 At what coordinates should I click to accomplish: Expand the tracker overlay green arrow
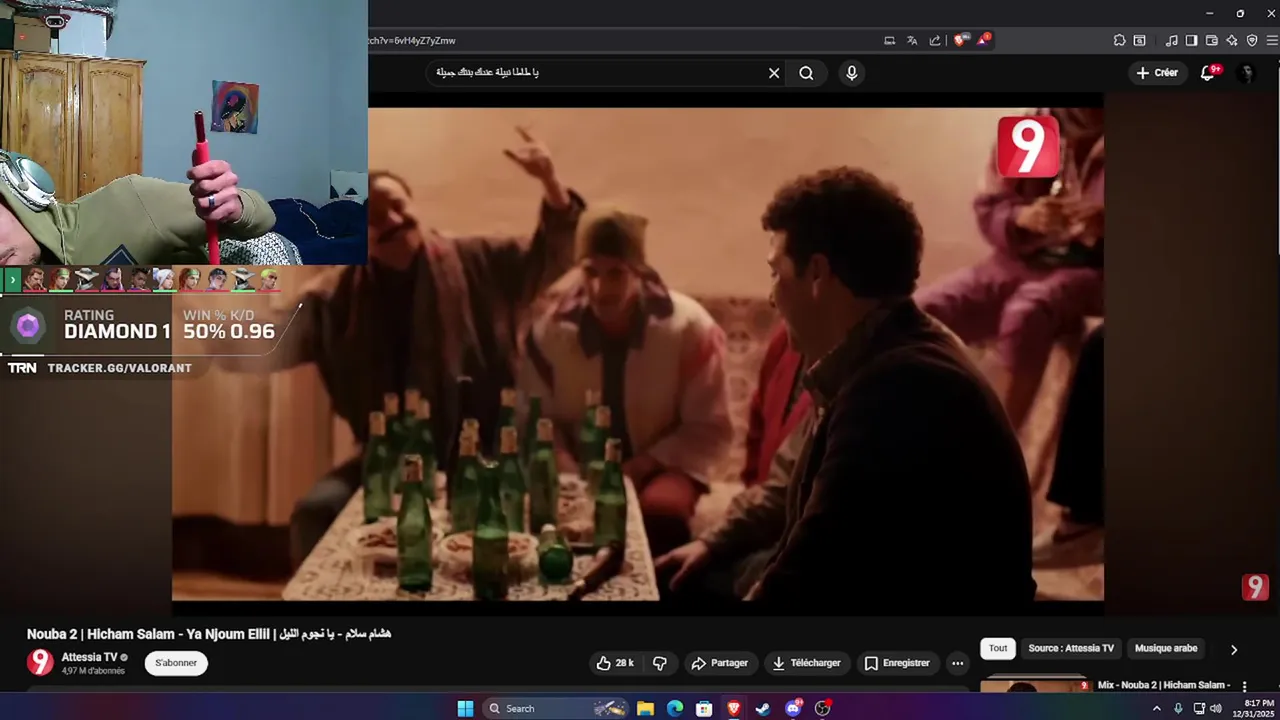[x=12, y=280]
